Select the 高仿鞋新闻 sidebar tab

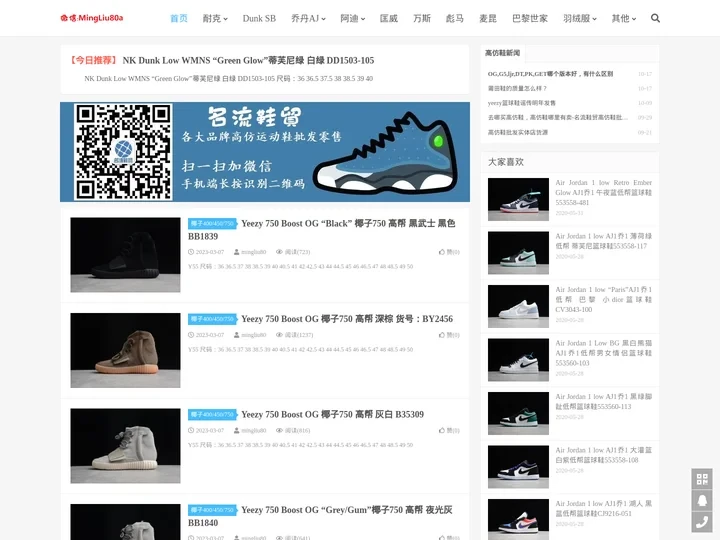click(502, 53)
